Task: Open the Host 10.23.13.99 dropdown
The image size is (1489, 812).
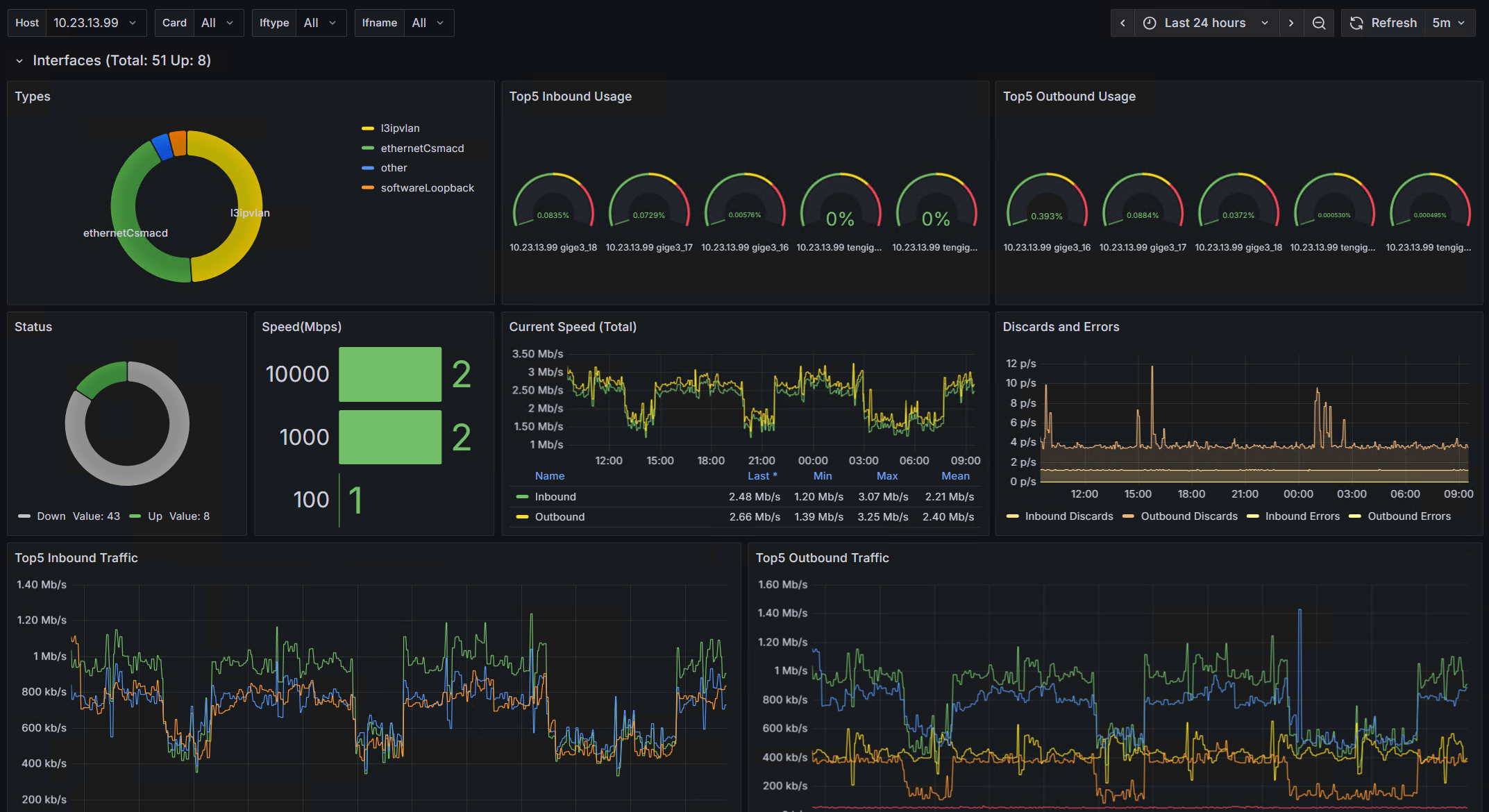Action: point(95,23)
